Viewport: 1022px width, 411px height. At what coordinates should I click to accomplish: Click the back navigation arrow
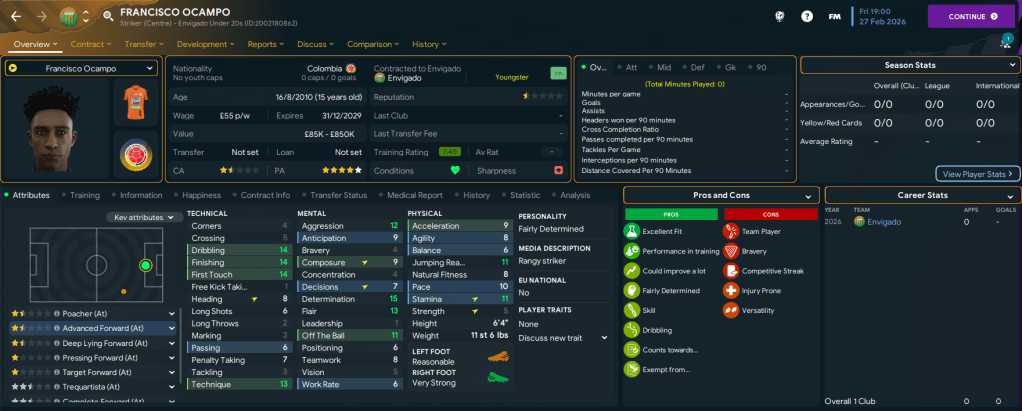pyautogui.click(x=16, y=16)
